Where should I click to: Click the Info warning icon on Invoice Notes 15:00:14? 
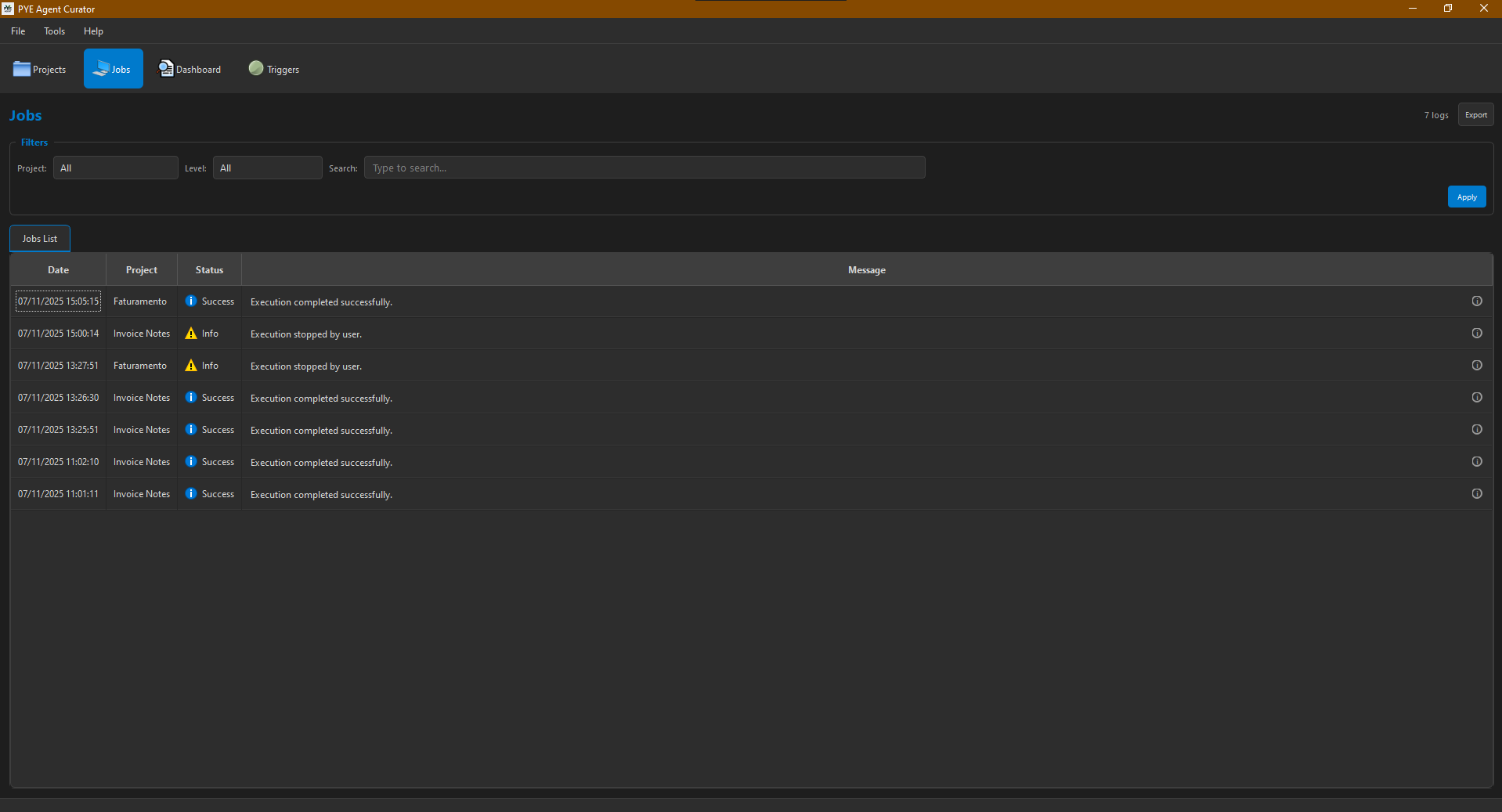coord(190,332)
